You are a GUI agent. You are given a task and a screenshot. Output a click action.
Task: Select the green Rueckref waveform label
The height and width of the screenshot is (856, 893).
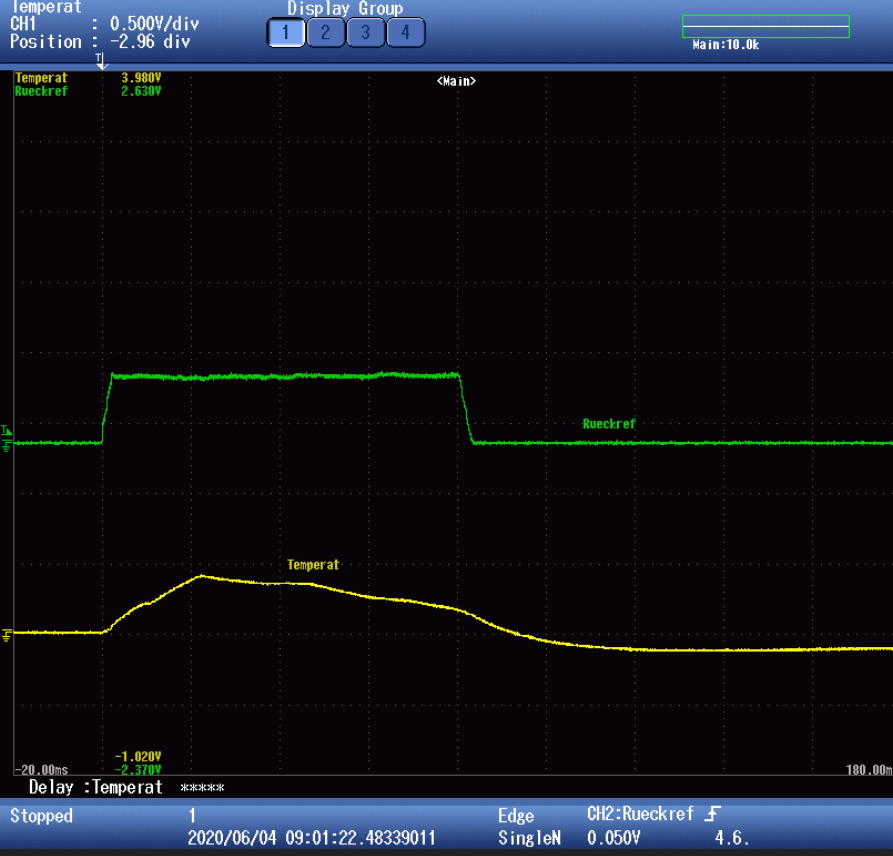click(609, 424)
